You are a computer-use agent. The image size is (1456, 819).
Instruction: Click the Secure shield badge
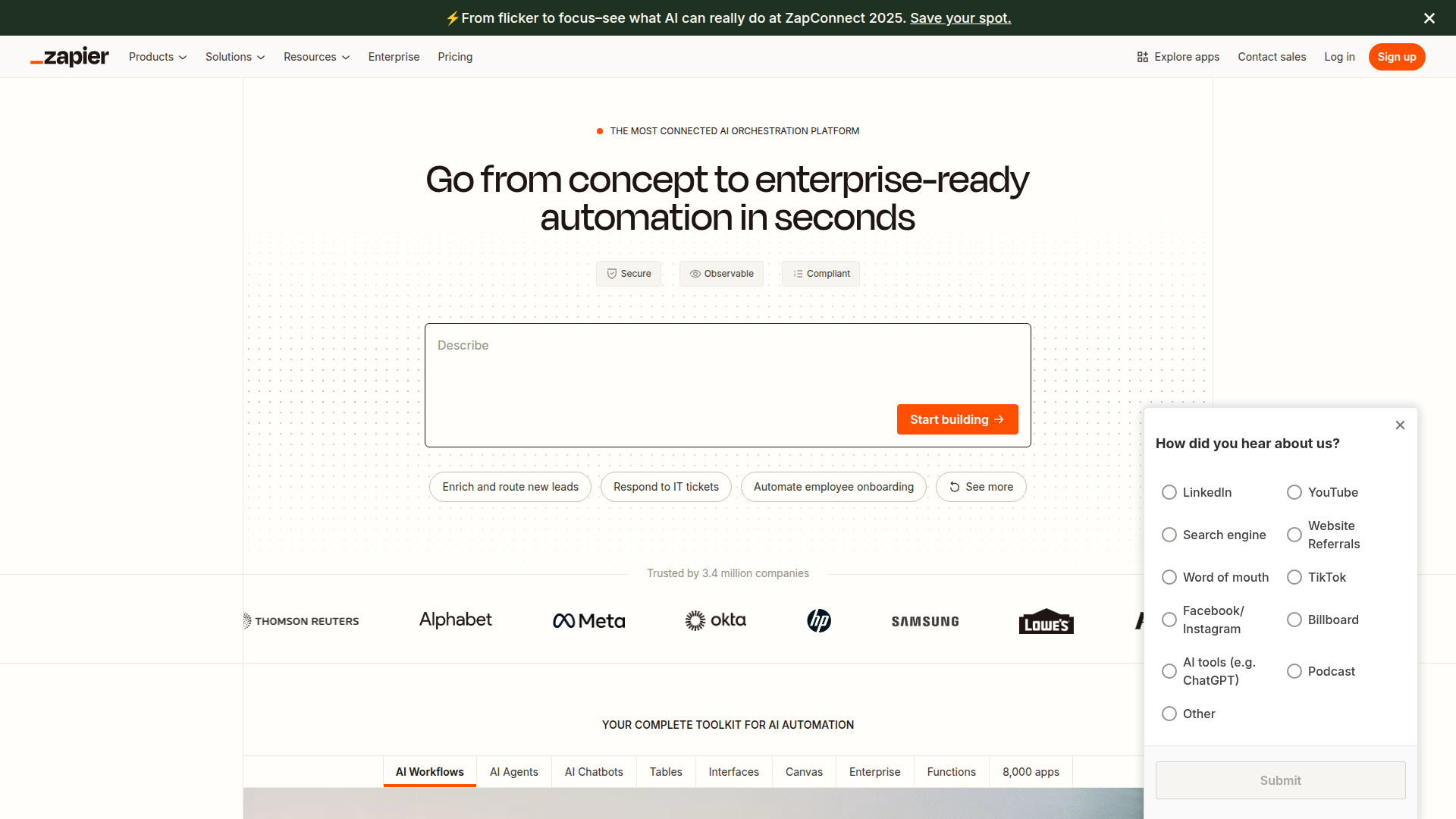628,274
